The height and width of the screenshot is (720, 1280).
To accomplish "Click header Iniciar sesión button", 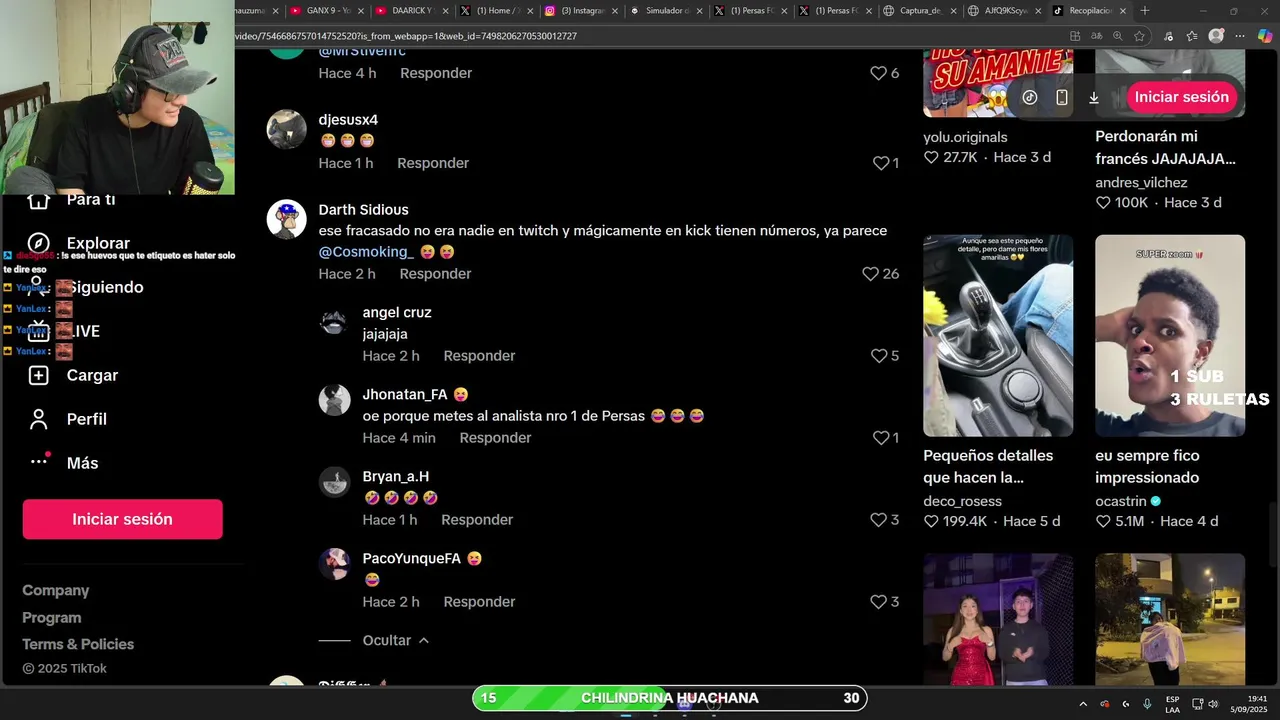I will pos(1181,97).
